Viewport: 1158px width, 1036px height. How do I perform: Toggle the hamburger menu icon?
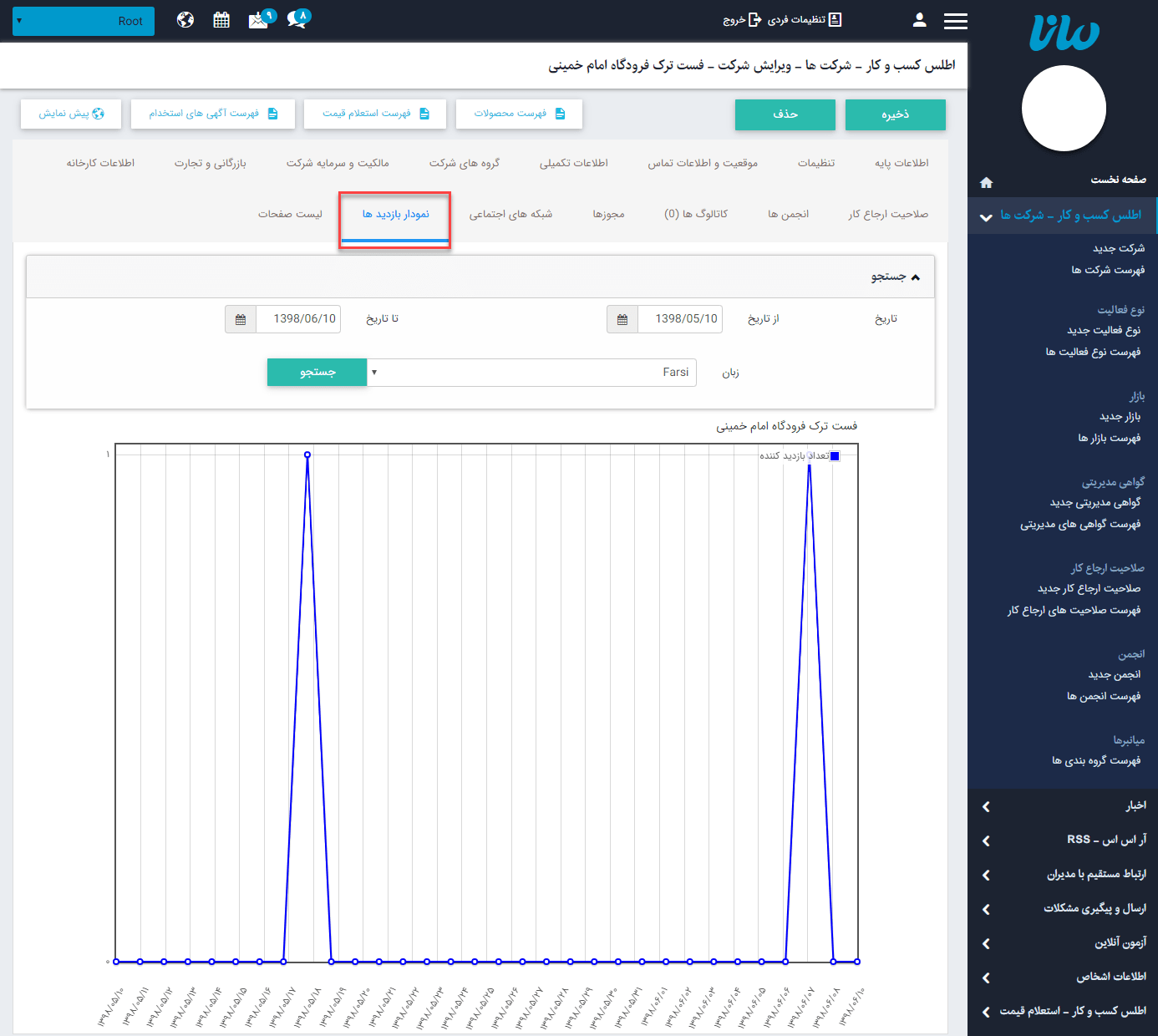tap(955, 21)
